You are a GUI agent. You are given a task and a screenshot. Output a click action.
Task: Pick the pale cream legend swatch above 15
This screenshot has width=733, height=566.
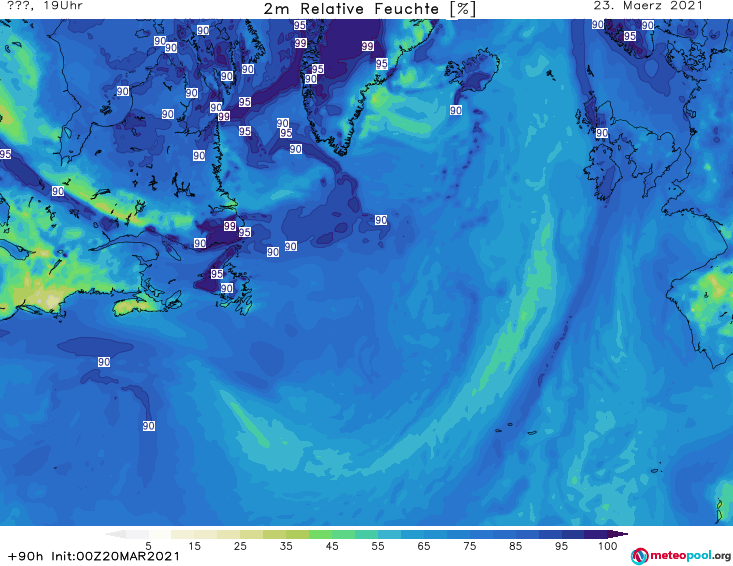183,534
